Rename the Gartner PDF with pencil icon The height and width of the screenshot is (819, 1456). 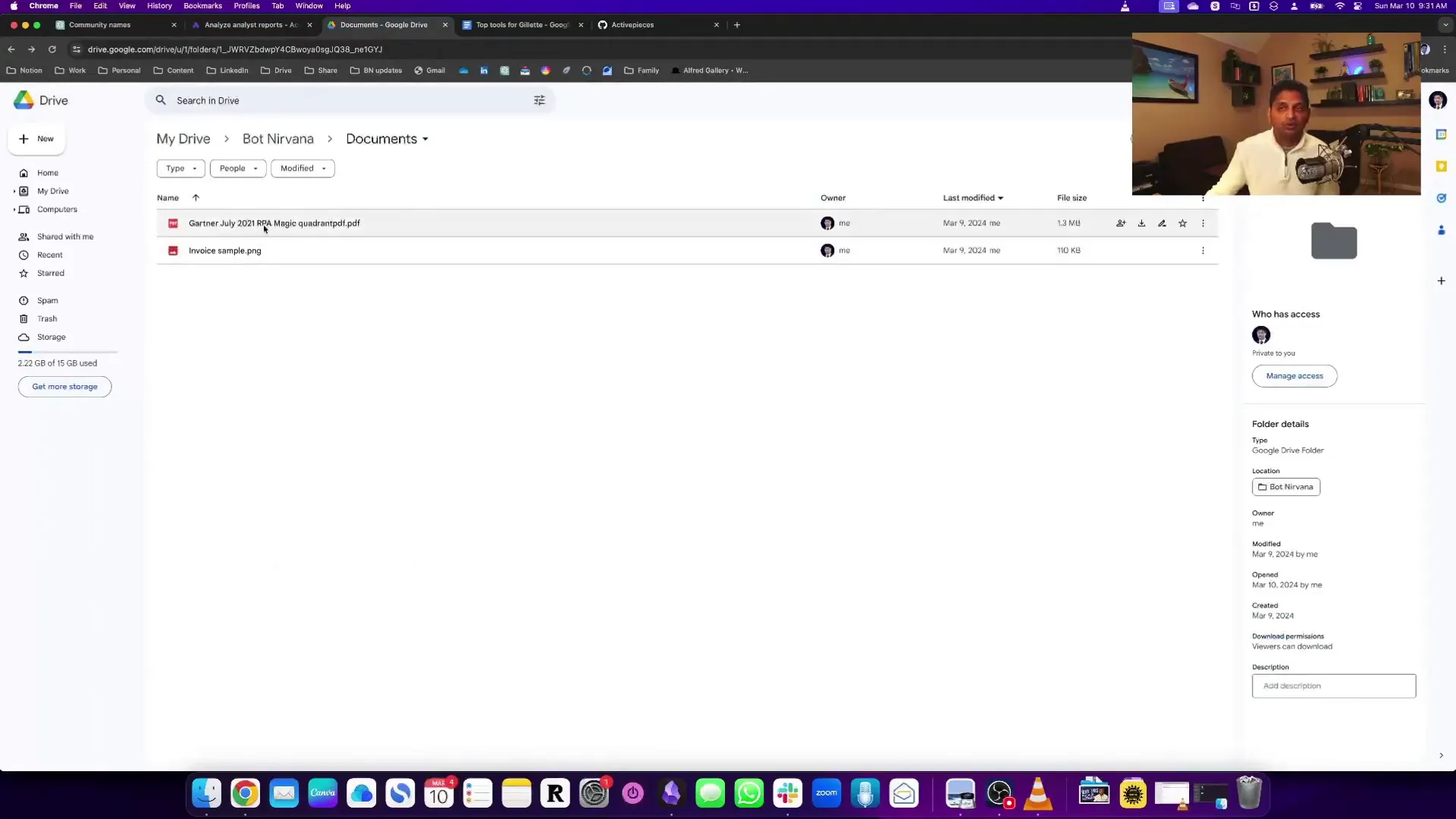click(x=1162, y=224)
